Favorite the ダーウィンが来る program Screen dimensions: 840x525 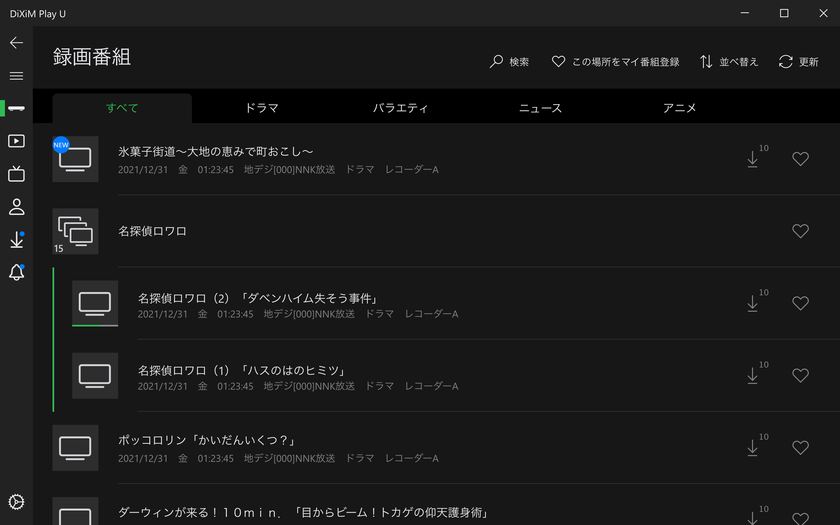(800, 518)
